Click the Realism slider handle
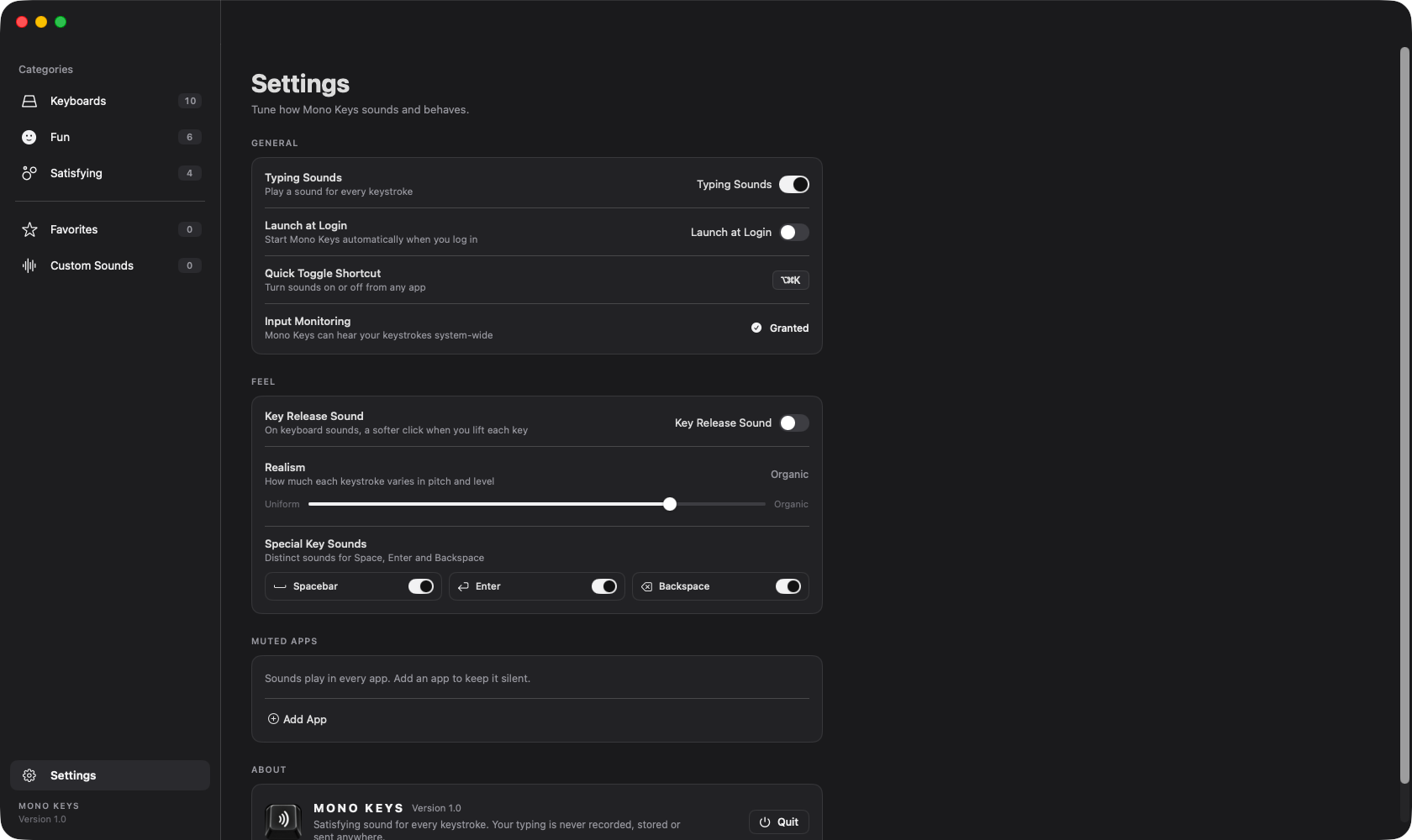This screenshot has height=840, width=1412. click(670, 504)
